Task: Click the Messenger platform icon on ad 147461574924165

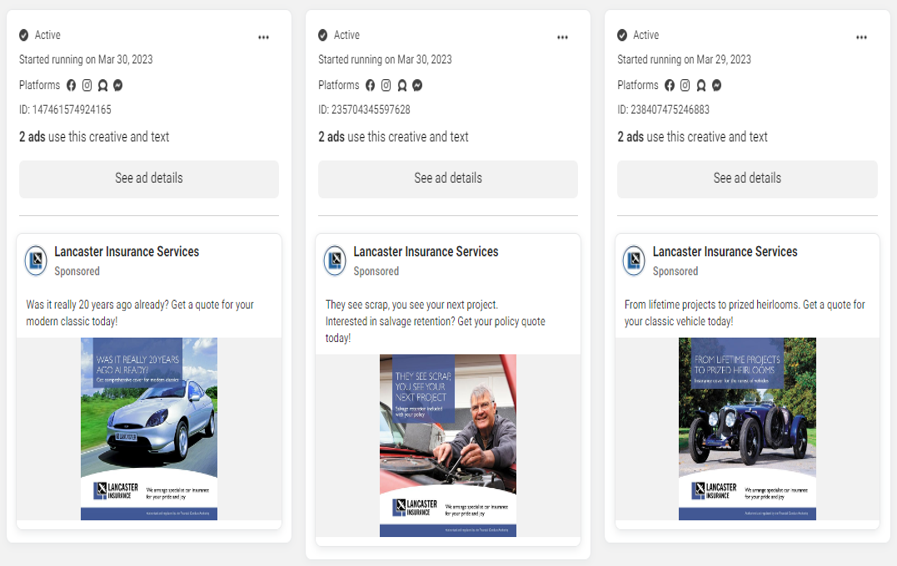Action: [118, 85]
